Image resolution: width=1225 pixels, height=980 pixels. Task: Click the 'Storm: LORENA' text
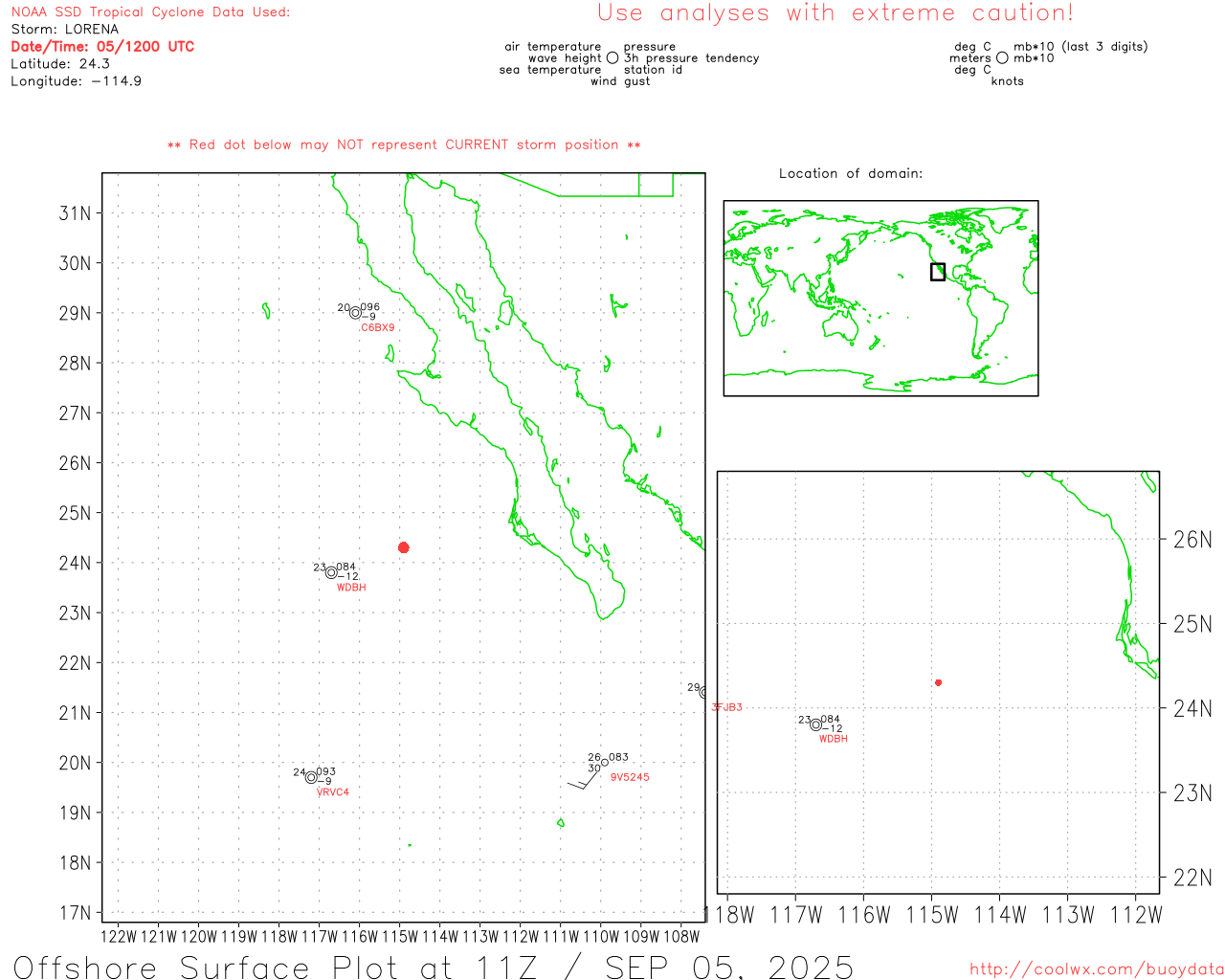point(65,30)
